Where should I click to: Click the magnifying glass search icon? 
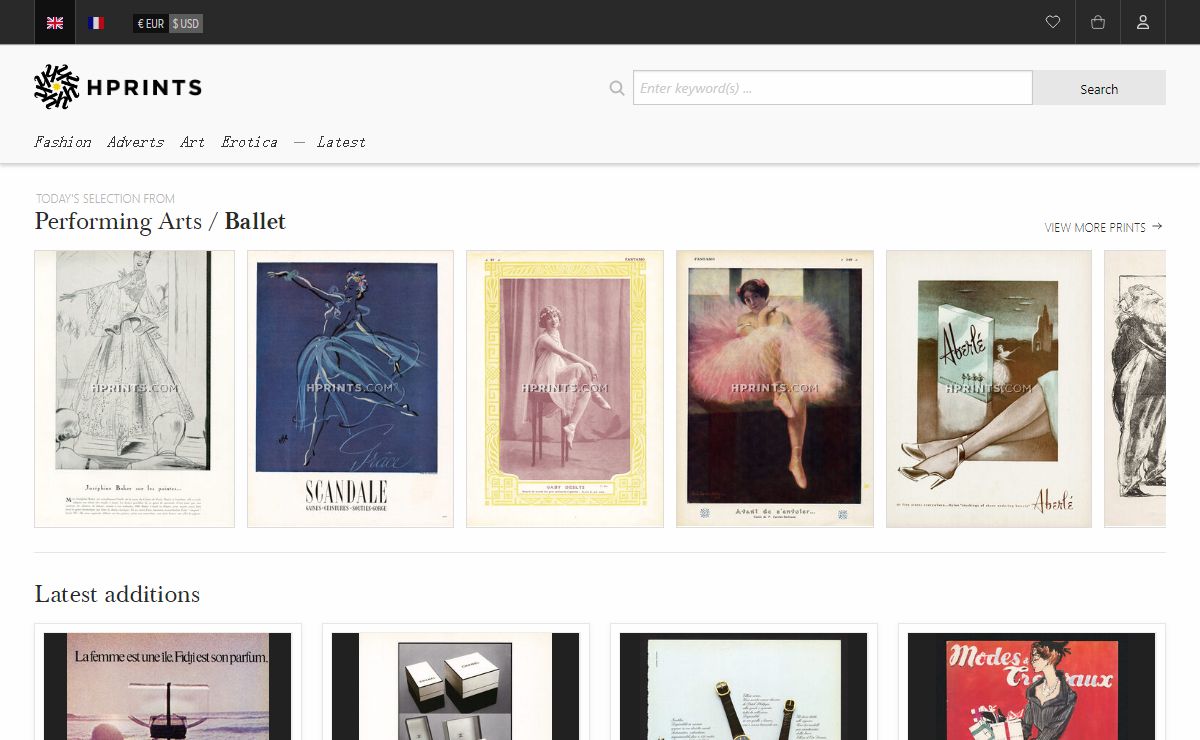pos(617,88)
